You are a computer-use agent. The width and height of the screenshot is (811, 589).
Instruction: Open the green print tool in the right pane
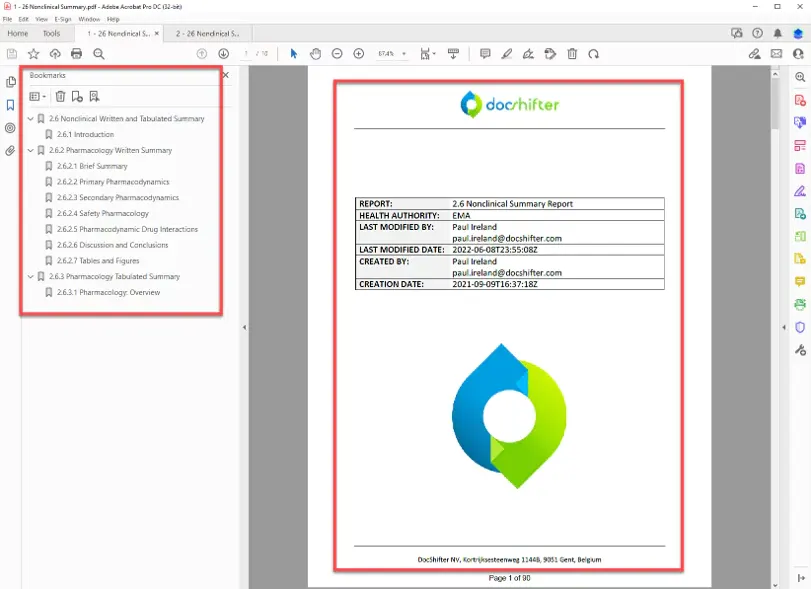(800, 304)
